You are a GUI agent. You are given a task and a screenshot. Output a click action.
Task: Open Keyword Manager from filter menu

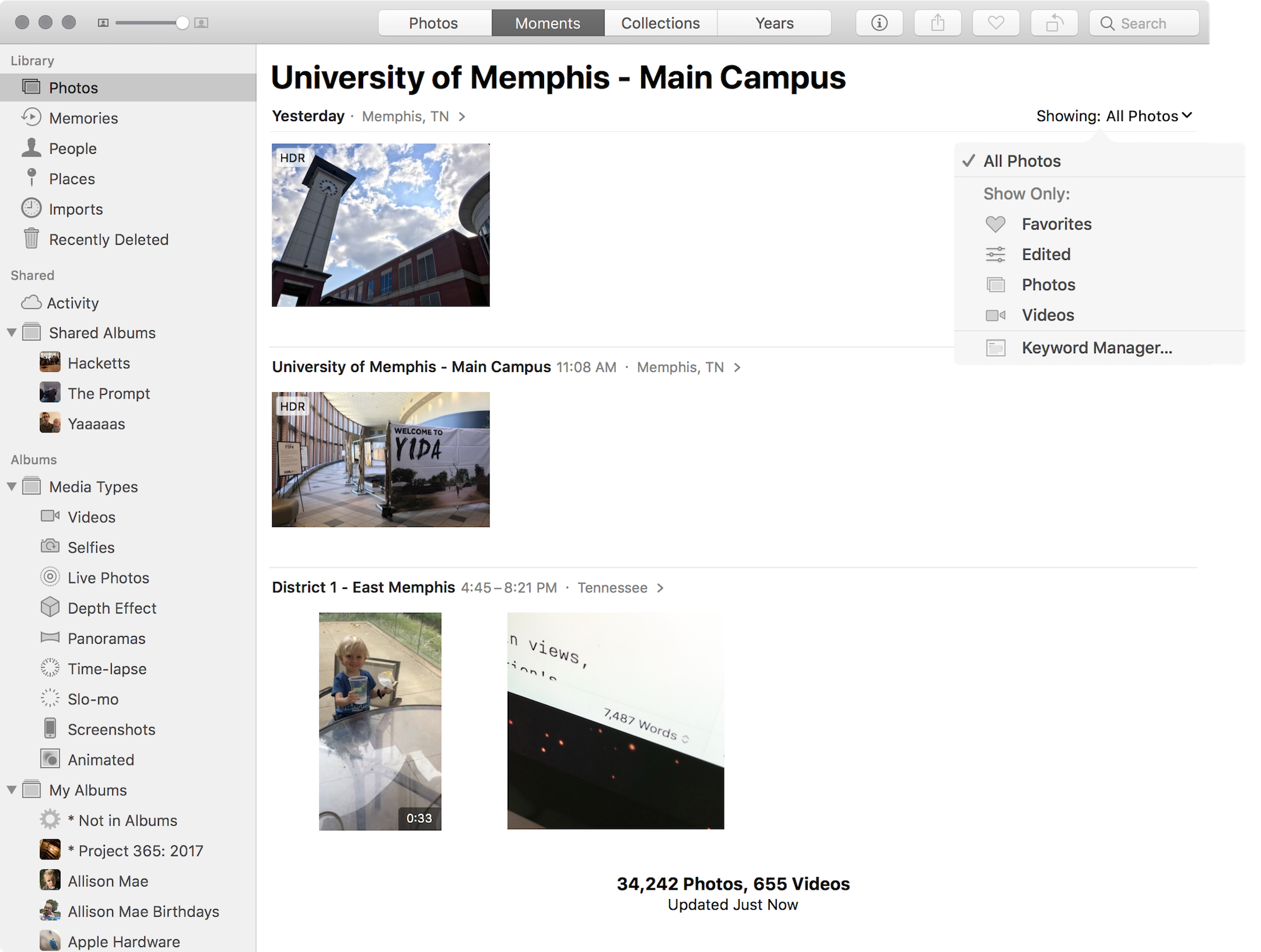1100,347
